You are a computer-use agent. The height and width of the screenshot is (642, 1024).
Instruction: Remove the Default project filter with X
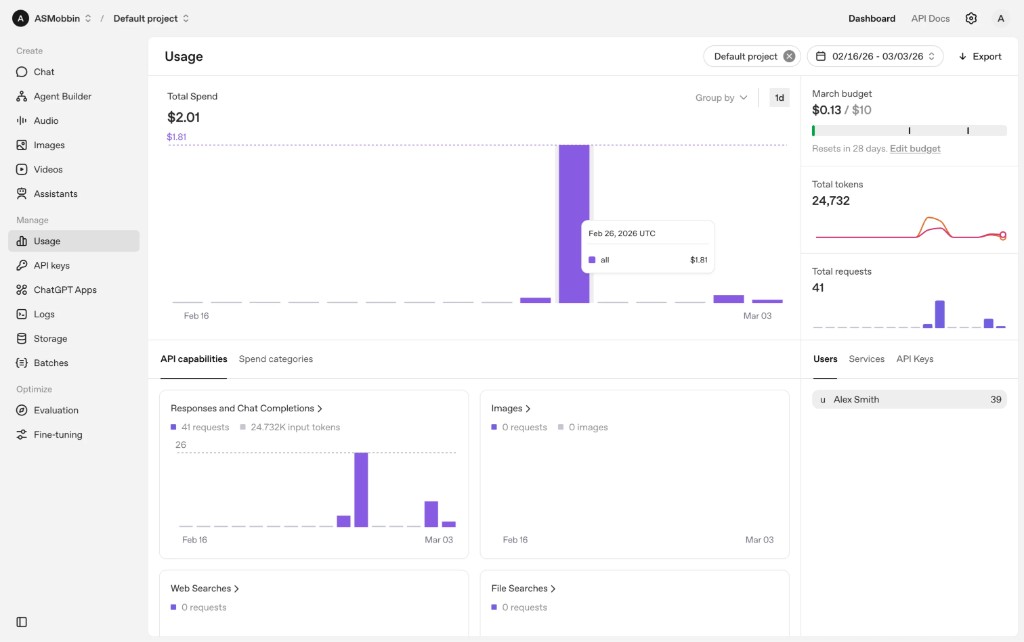point(789,56)
